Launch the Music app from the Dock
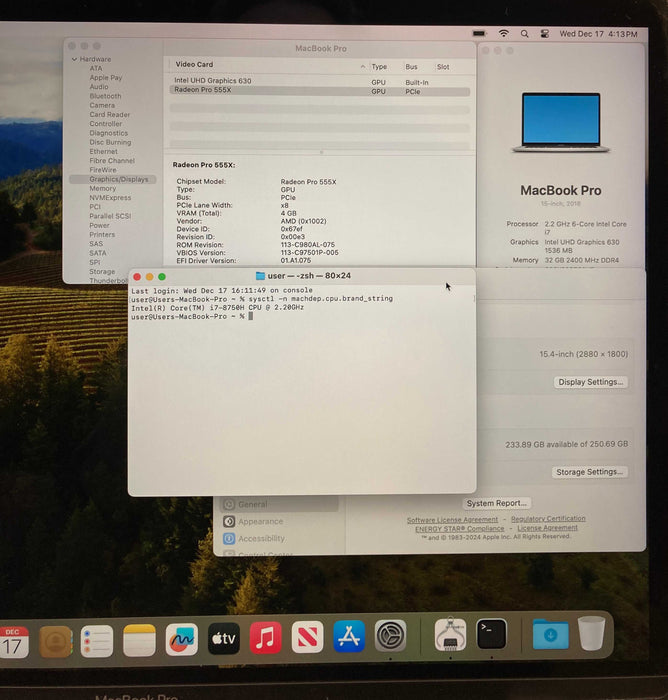 [x=265, y=638]
